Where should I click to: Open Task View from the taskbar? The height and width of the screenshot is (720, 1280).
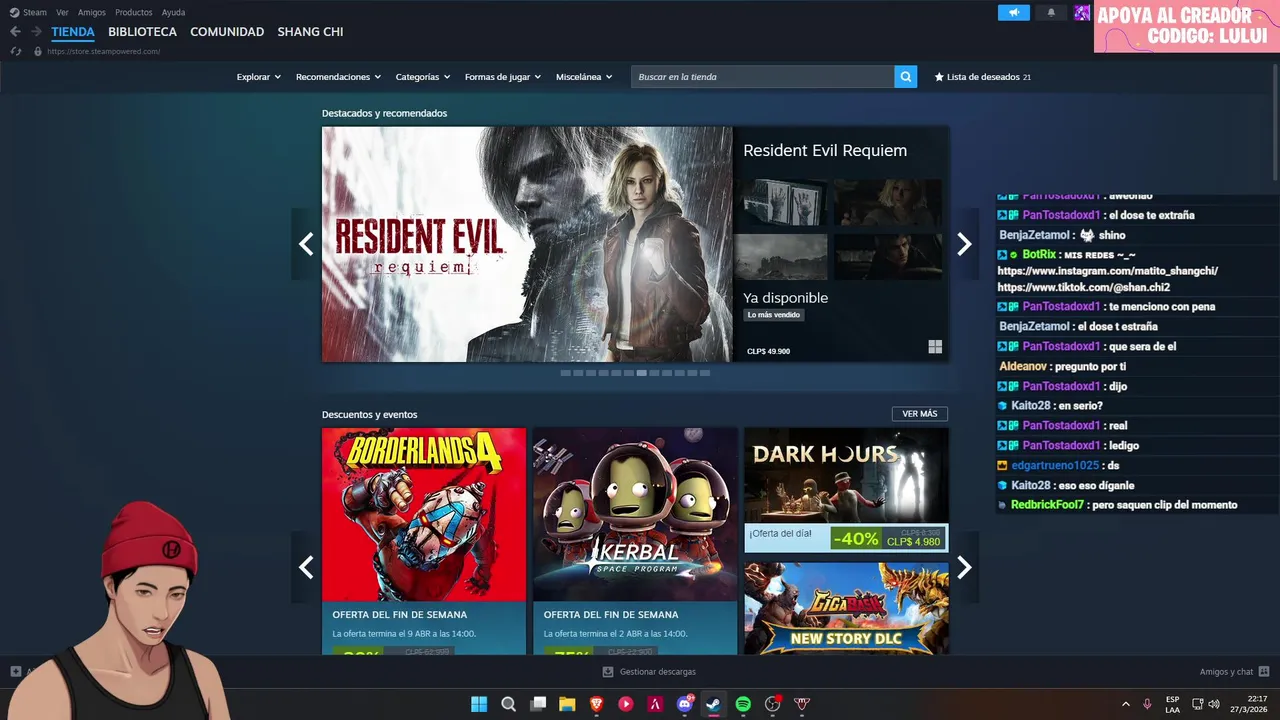coord(538,704)
